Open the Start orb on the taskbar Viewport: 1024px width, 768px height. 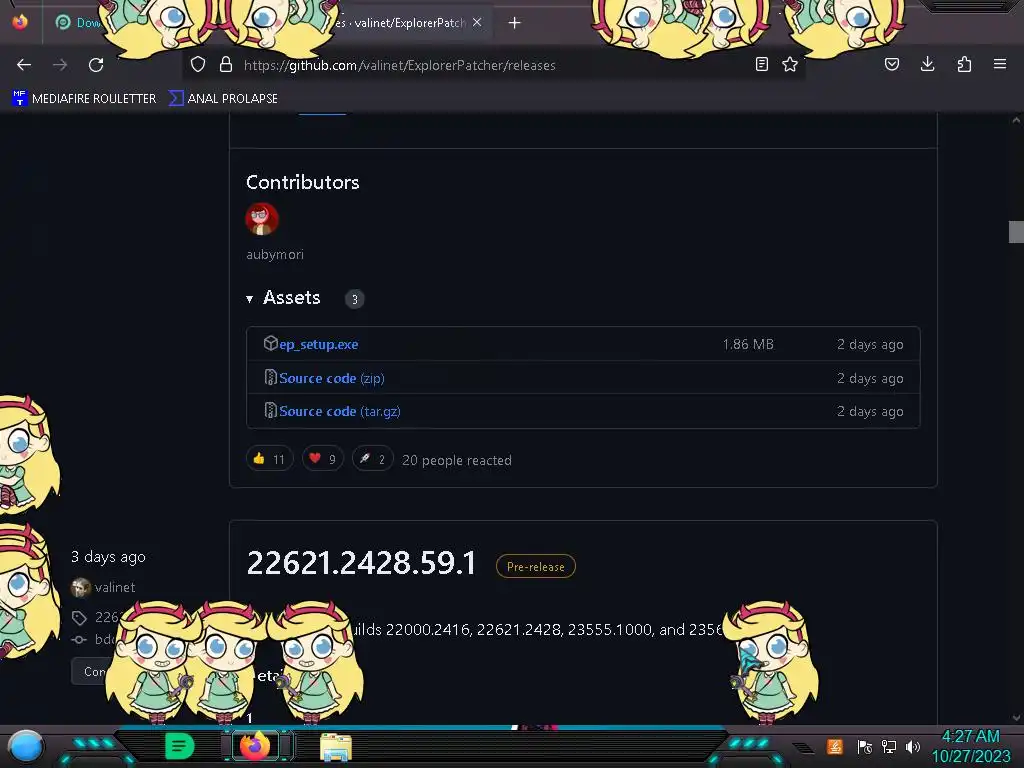[x=25, y=747]
